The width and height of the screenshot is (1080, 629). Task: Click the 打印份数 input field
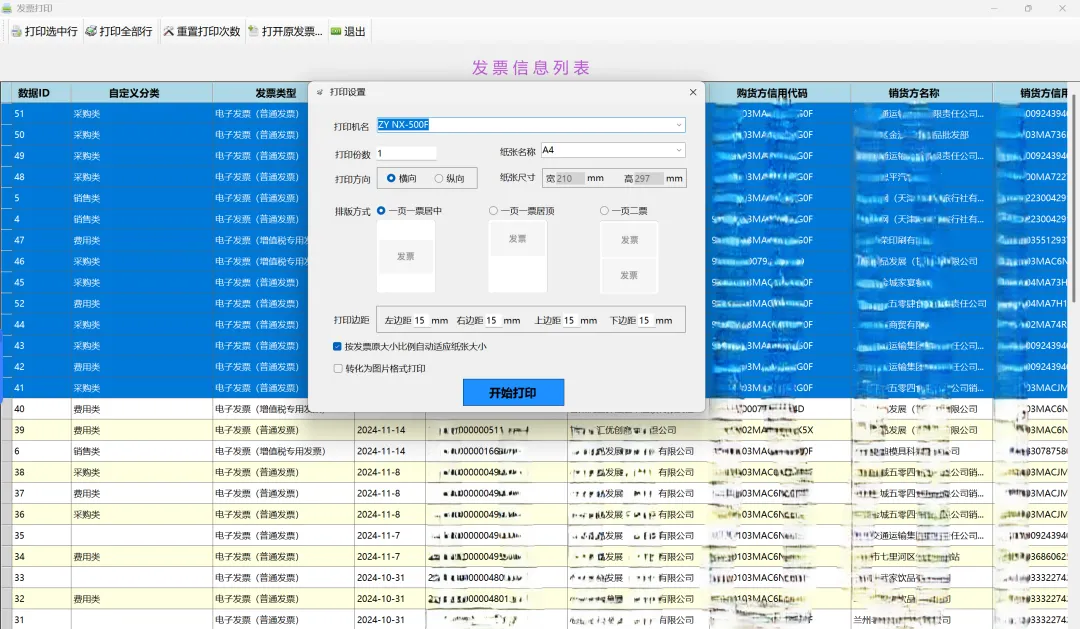pos(406,154)
